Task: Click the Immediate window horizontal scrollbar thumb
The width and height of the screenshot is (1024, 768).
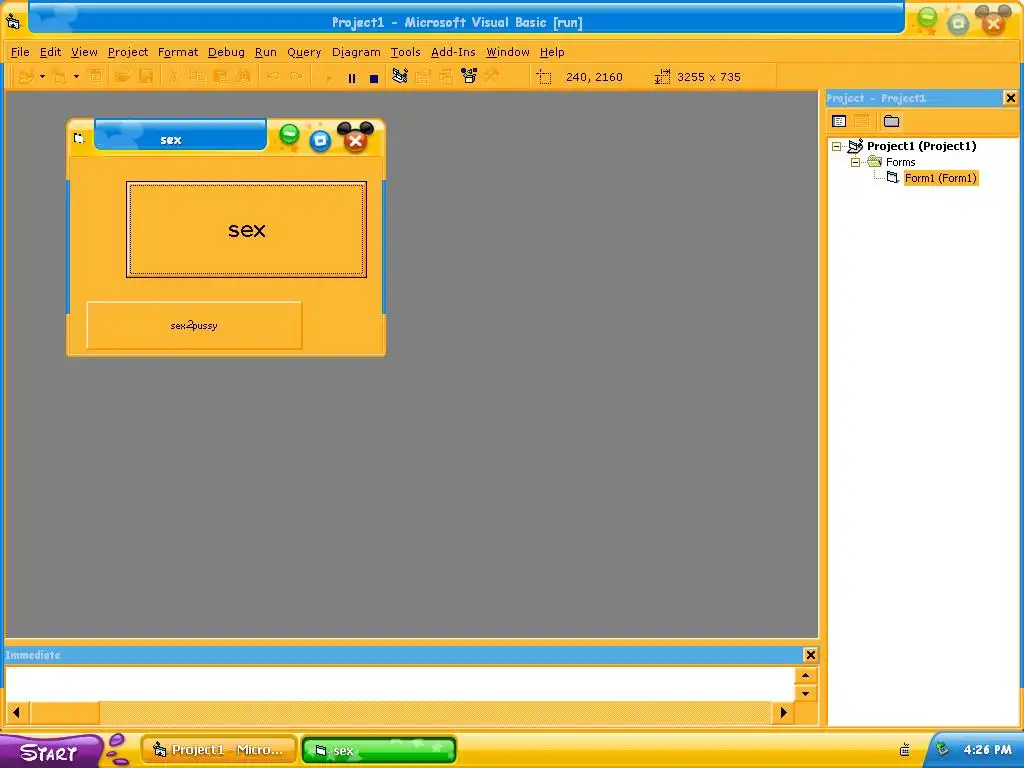Action: click(65, 712)
